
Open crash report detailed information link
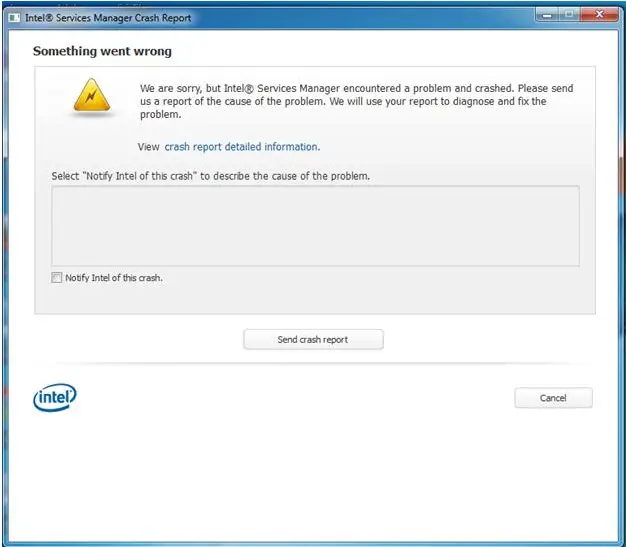[242, 147]
